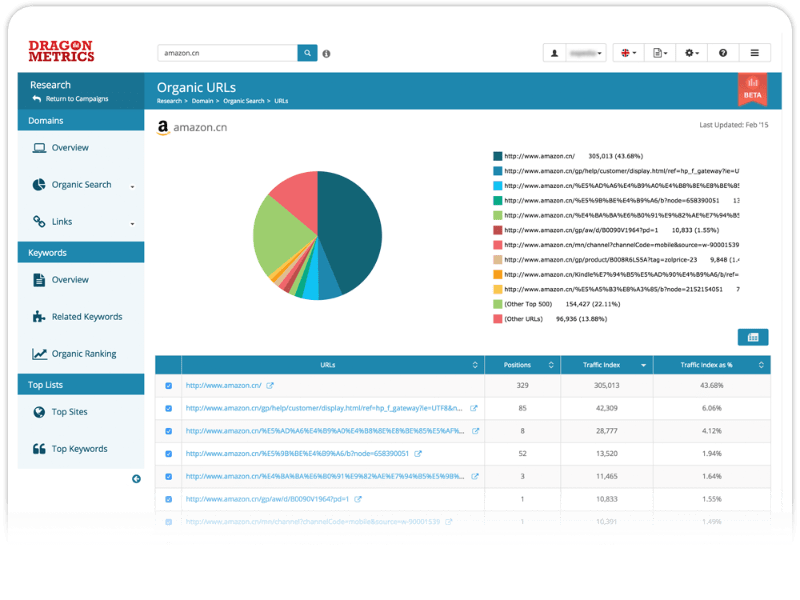Click Return to Campaigns link
800x600 pixels.
76,99
